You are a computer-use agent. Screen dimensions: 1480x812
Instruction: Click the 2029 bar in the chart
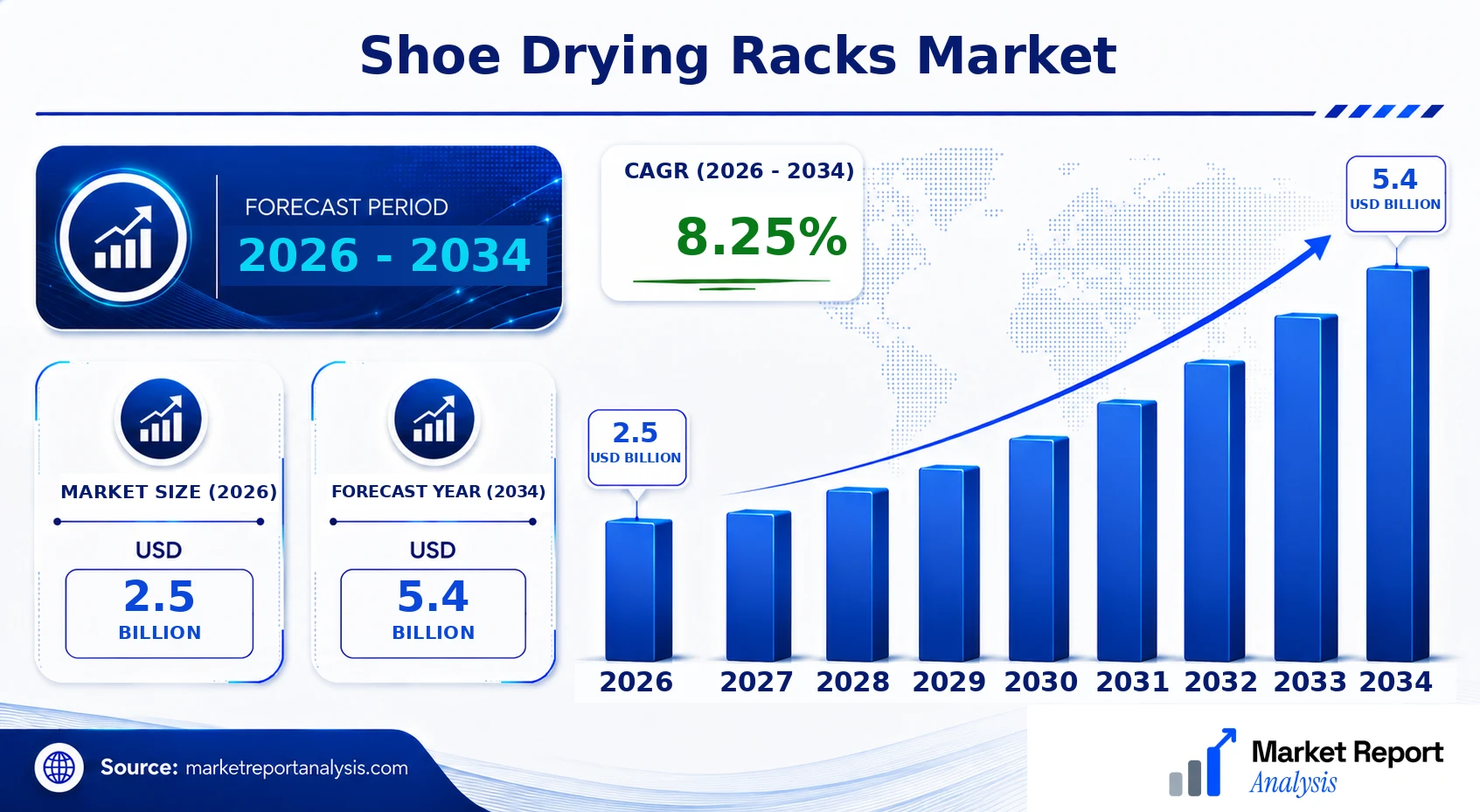pos(948,564)
